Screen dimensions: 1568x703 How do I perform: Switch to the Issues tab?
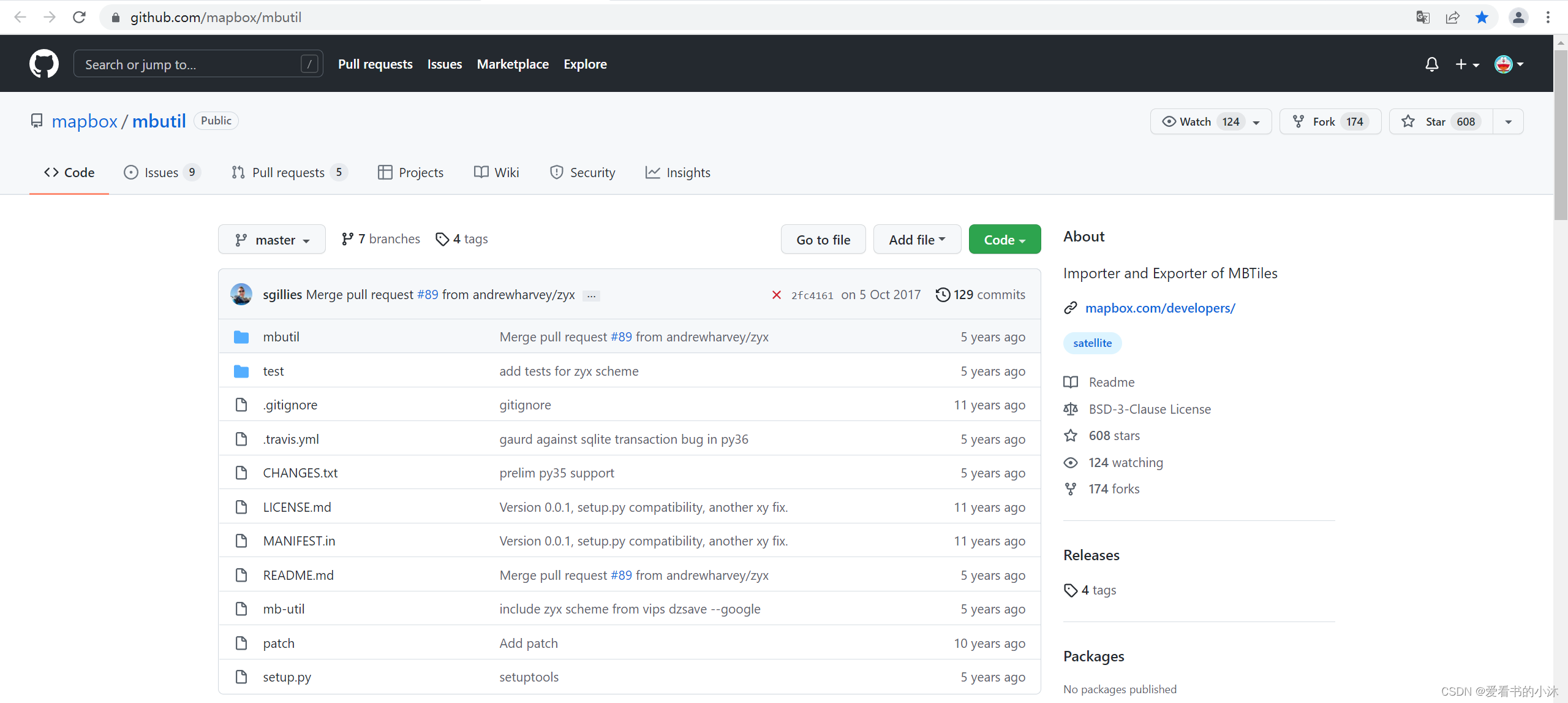tap(161, 173)
